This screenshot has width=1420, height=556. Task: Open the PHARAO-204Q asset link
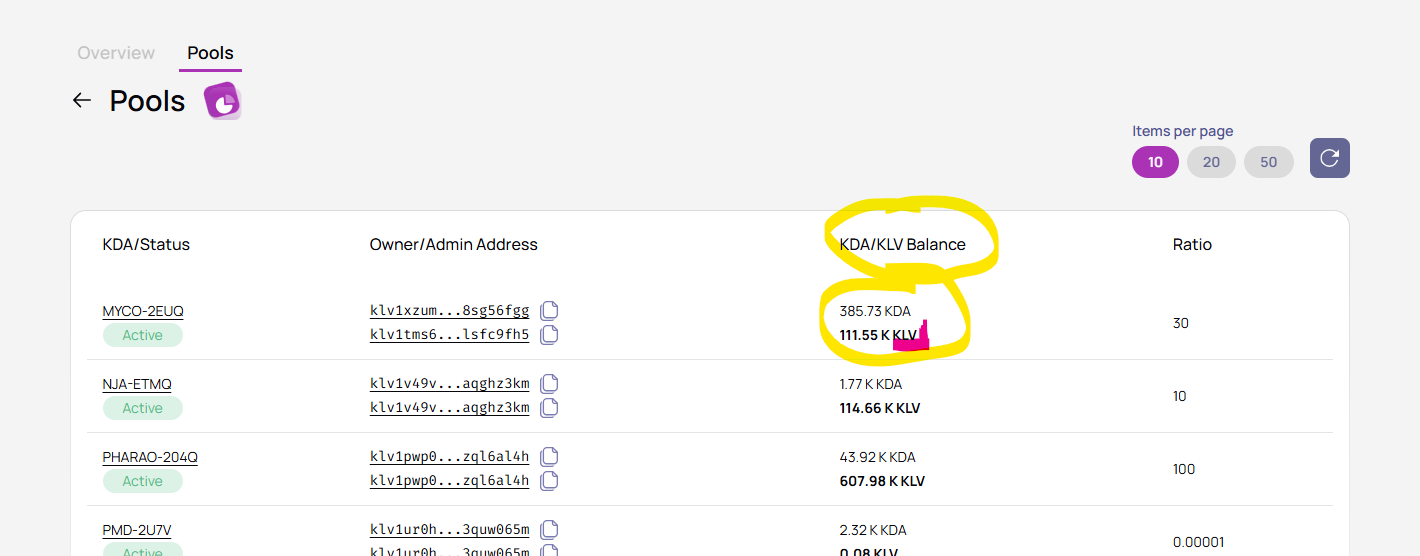(150, 457)
